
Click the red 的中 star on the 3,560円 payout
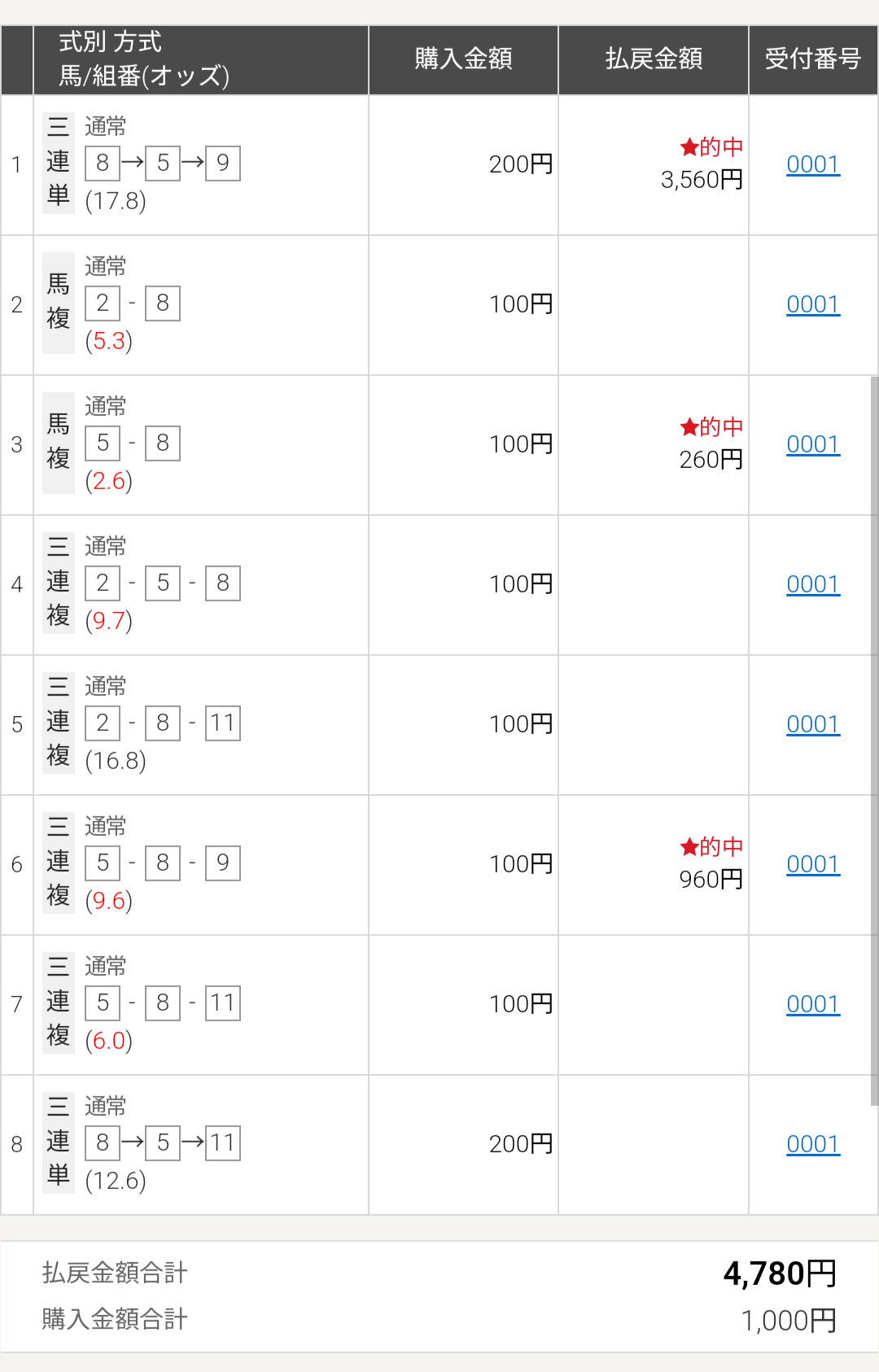[x=689, y=147]
